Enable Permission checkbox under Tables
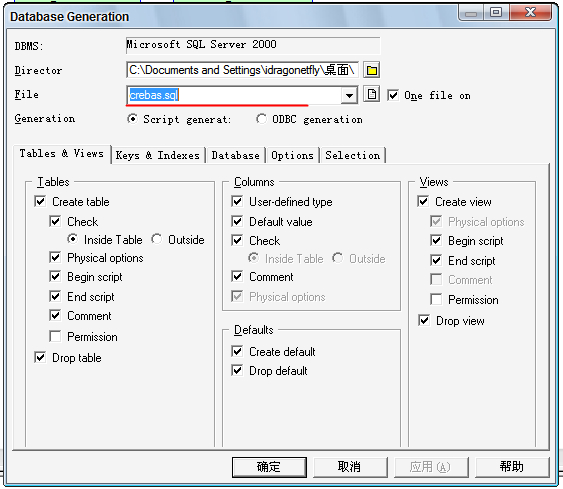Viewport: 563px width, 489px height. (x=55, y=336)
